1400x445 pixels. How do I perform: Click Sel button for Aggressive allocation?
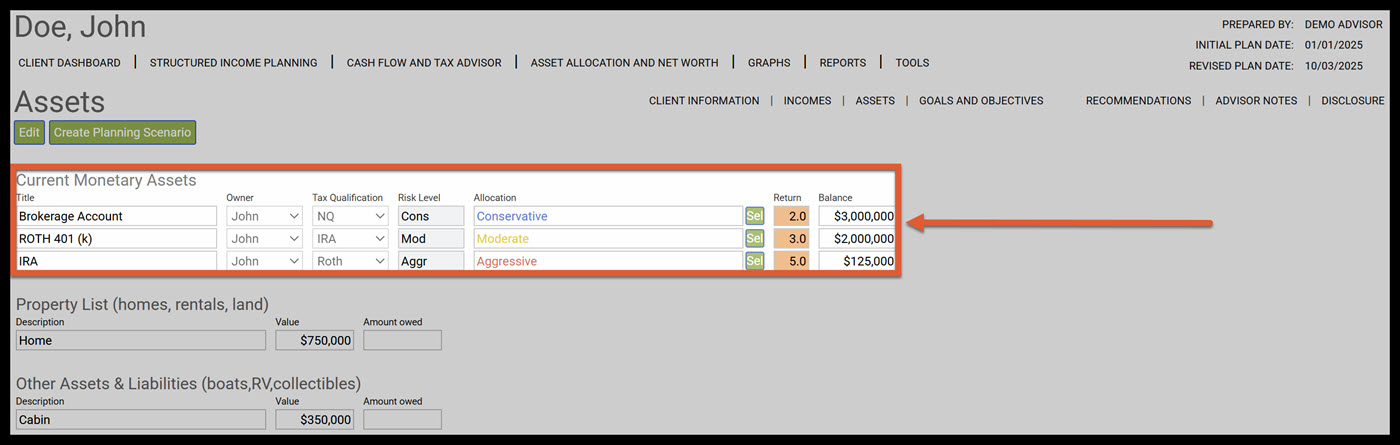755,261
